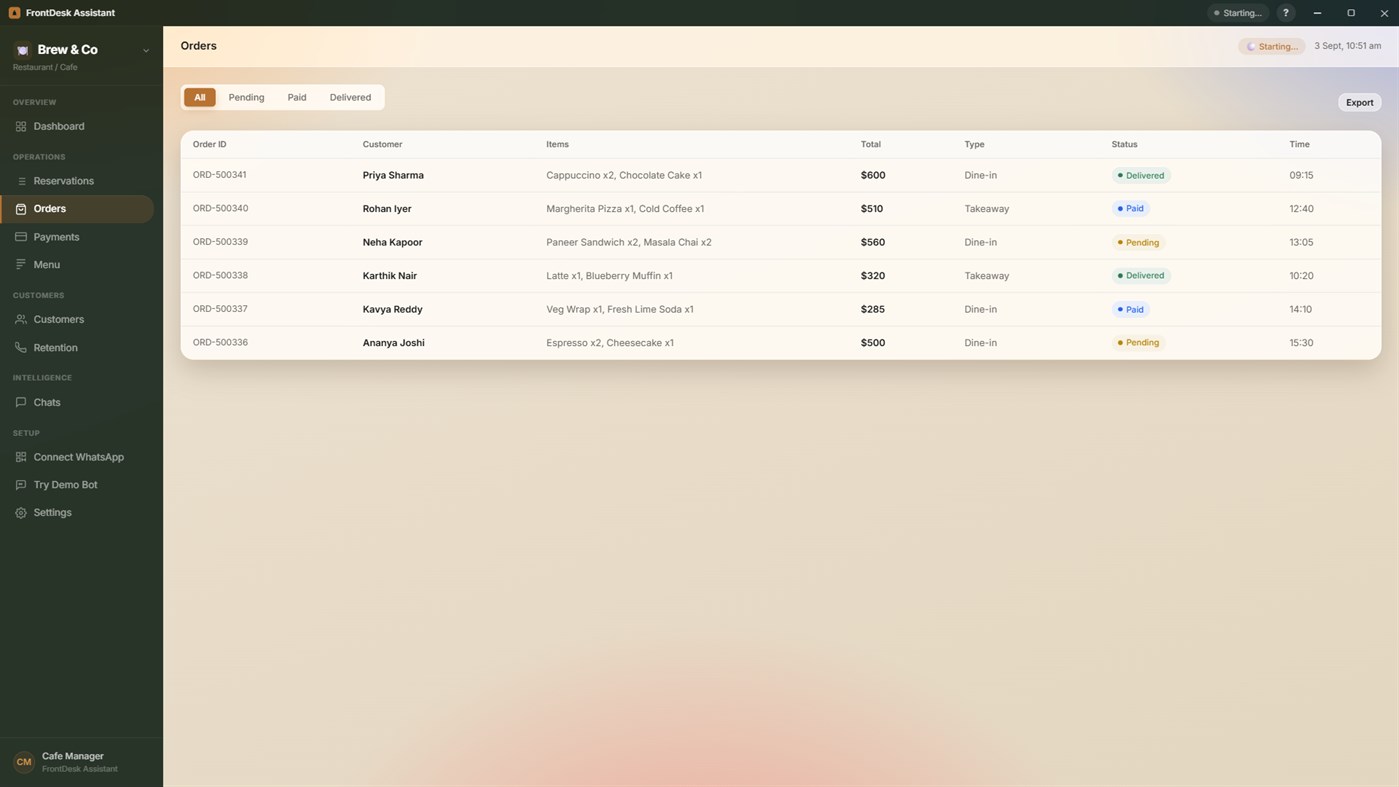This screenshot has width=1399, height=787.
Task: Click Pending badge for Ananya Joshi
Action: (x=1138, y=343)
